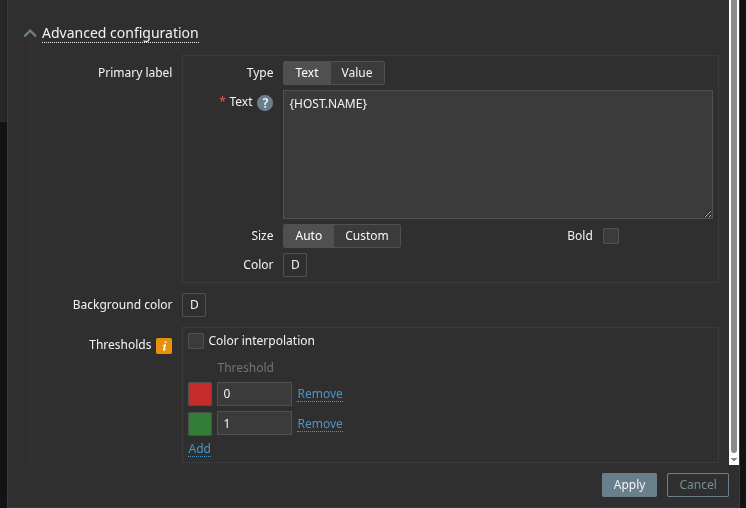Open the Background color picker
746x508 pixels.
[194, 305]
